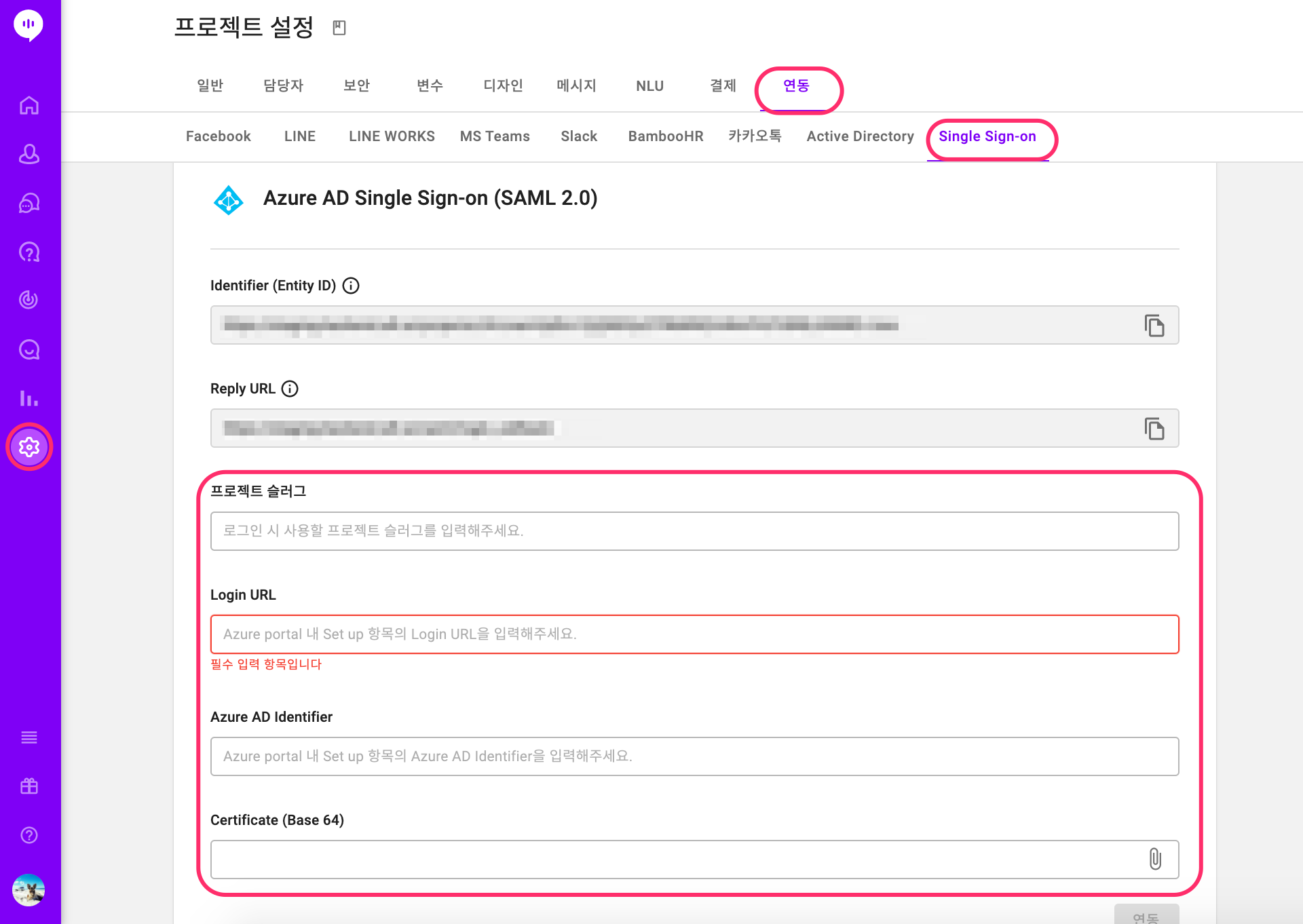Open the Active Directory sub-tab

click(x=861, y=136)
